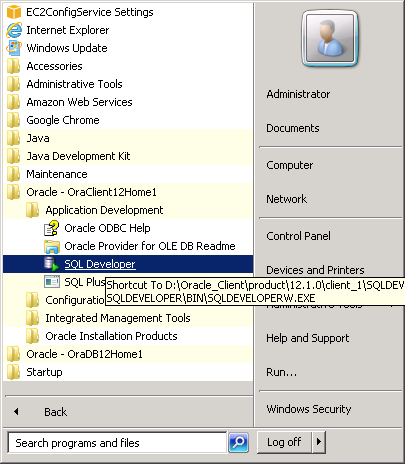The height and width of the screenshot is (464, 405).
Task: Open Oracle Provider for OLE DB Readme icon
Action: 52,246
